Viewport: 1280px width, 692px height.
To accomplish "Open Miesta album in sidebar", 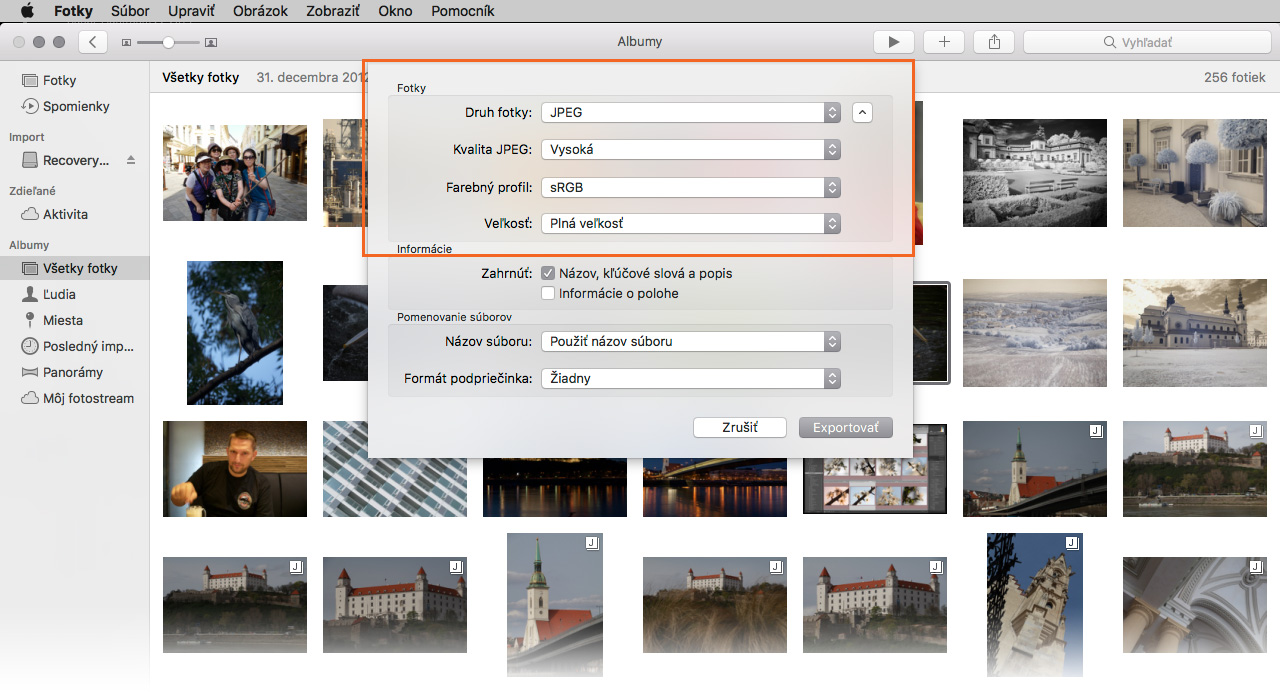I will click(62, 320).
